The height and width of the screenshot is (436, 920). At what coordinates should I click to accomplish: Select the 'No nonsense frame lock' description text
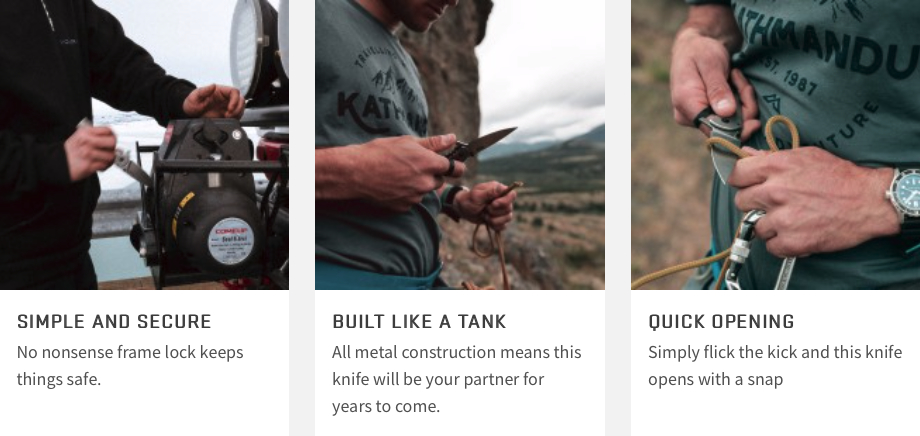pos(130,366)
